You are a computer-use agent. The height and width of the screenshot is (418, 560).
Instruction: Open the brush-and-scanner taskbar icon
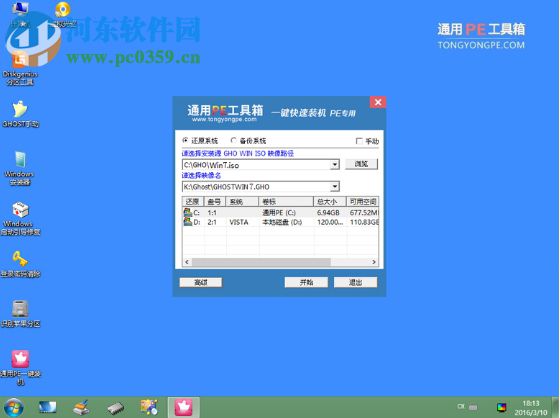81,407
